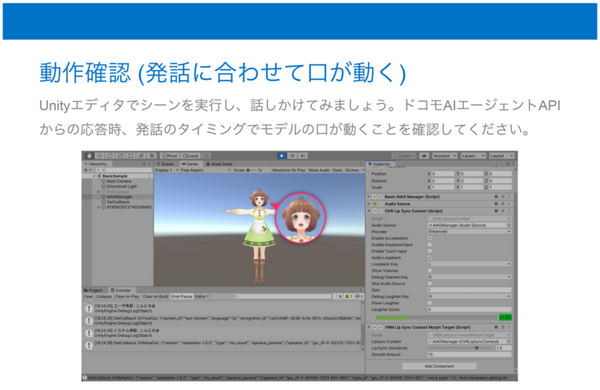The width and height of the screenshot is (600, 390).
Task: Click the Hierarchy search field
Action: [x=123, y=170]
